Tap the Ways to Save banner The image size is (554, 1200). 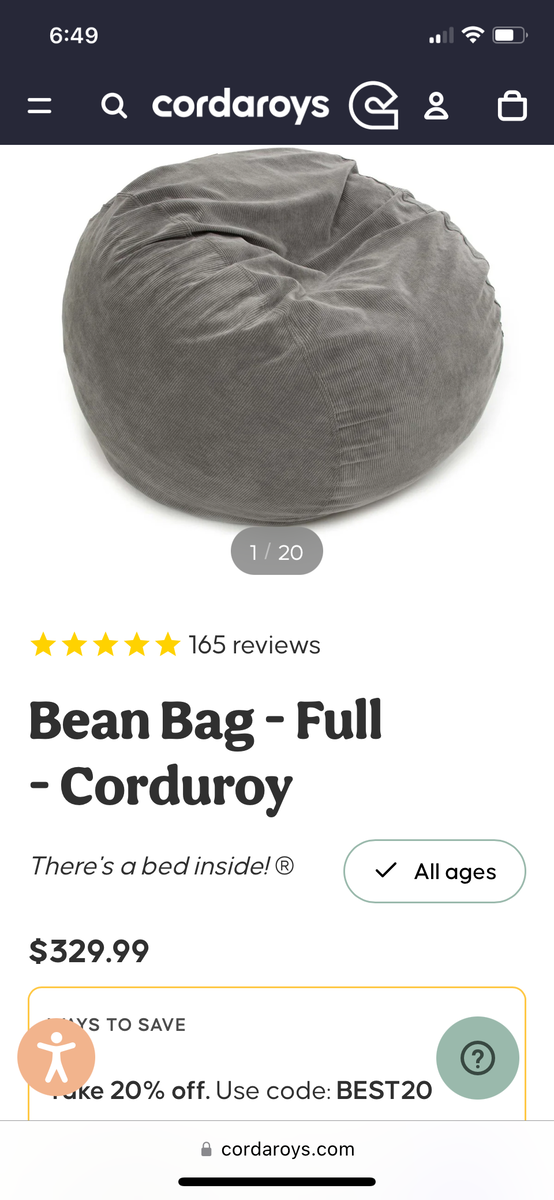pos(277,1053)
